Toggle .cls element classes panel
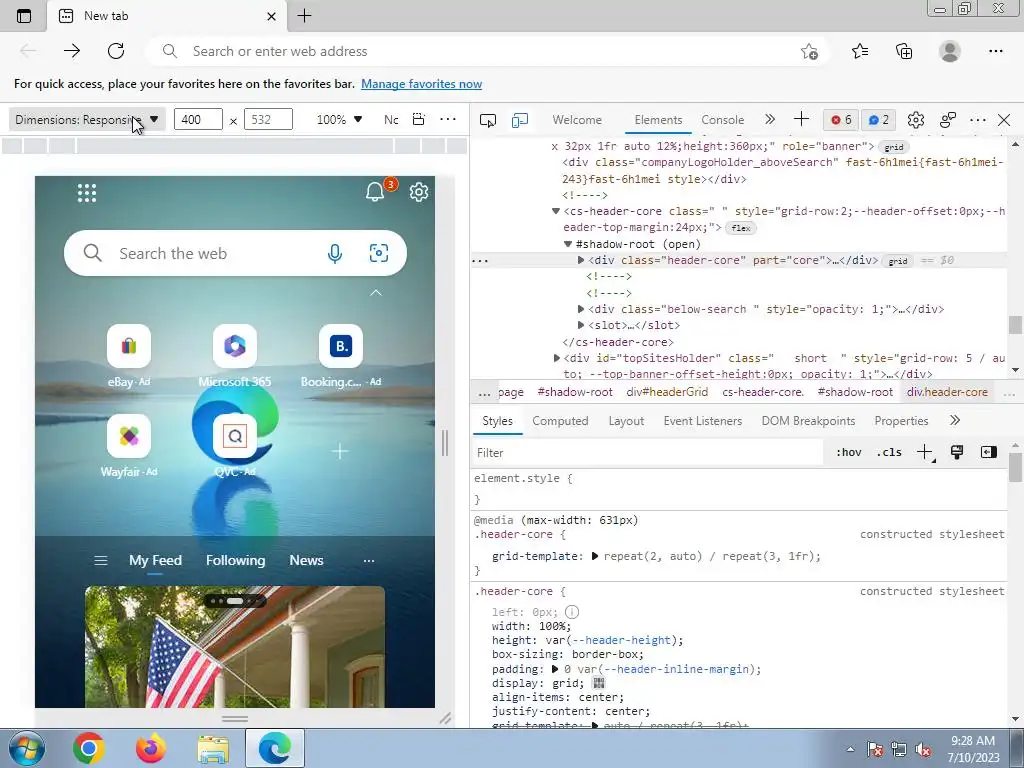 (889, 452)
